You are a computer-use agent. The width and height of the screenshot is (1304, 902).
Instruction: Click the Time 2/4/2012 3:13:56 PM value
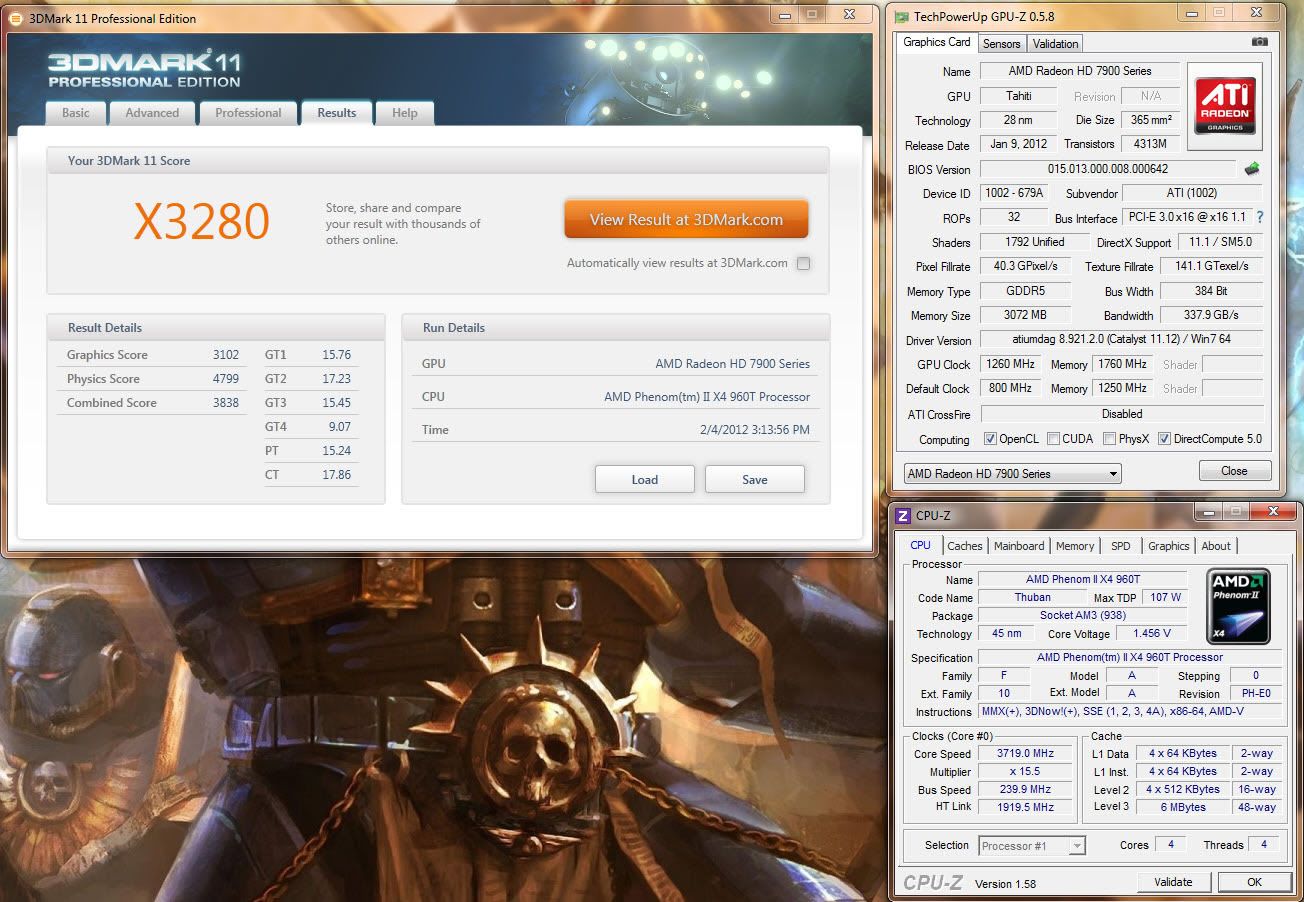coord(753,430)
